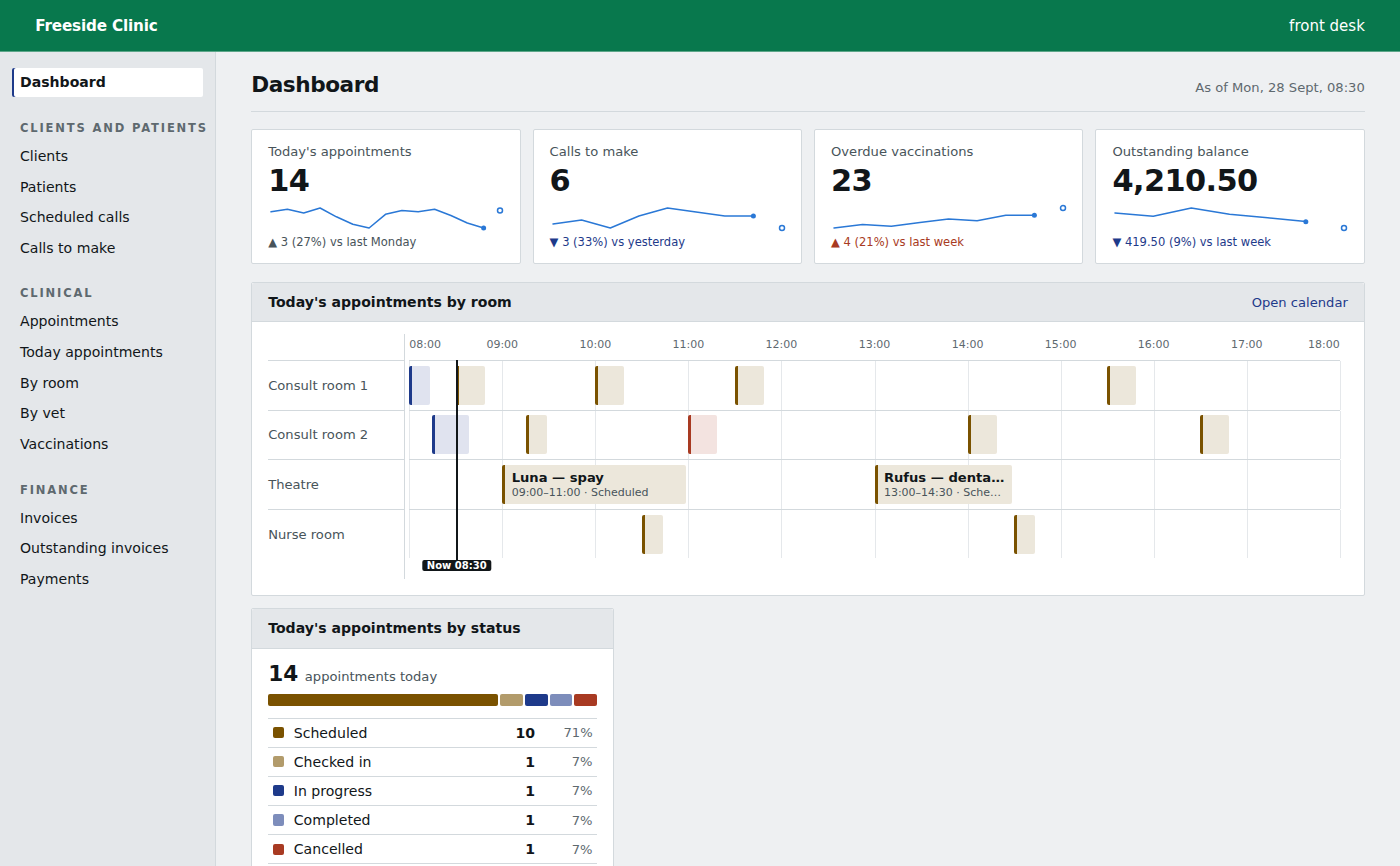Open Calls to make sidebar link
This screenshot has width=1400, height=866.
coord(67,248)
